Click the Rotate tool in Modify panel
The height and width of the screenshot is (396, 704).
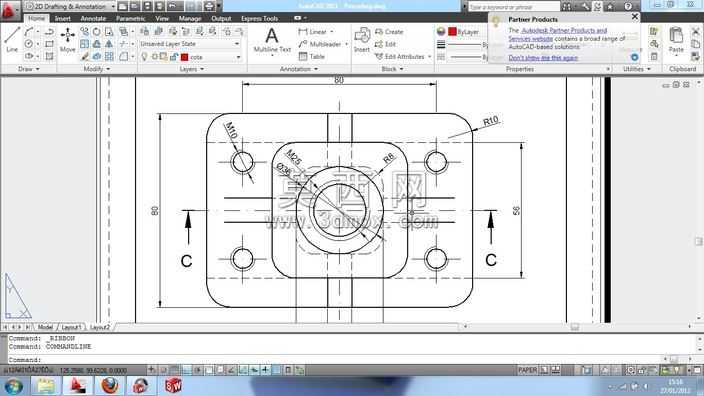pos(97,32)
